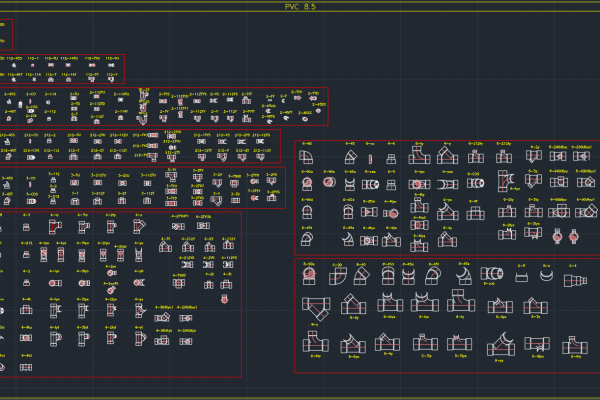The width and height of the screenshot is (600, 400).
Task: Click the PVC 8.5 title text
Action: click(x=299, y=6)
